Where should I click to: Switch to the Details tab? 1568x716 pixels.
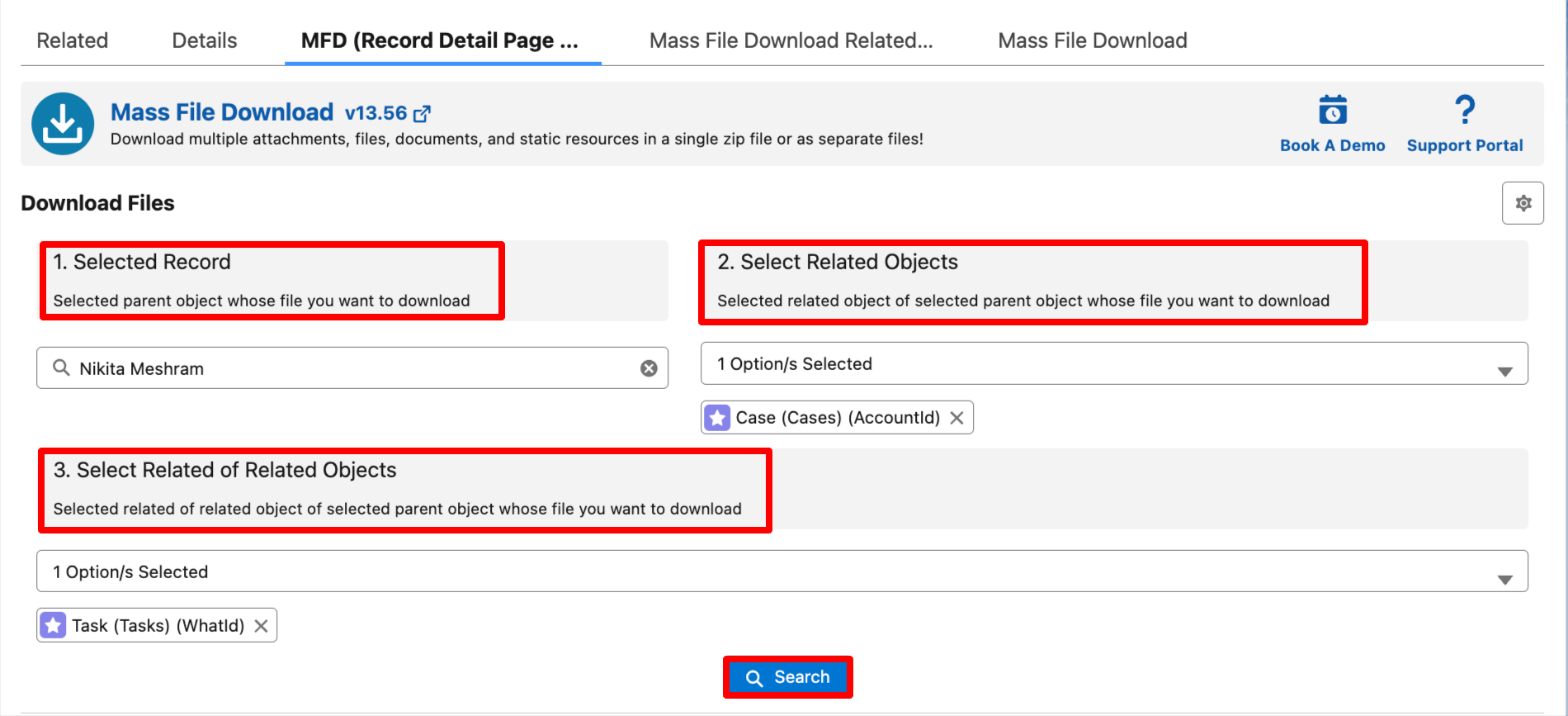click(x=204, y=40)
